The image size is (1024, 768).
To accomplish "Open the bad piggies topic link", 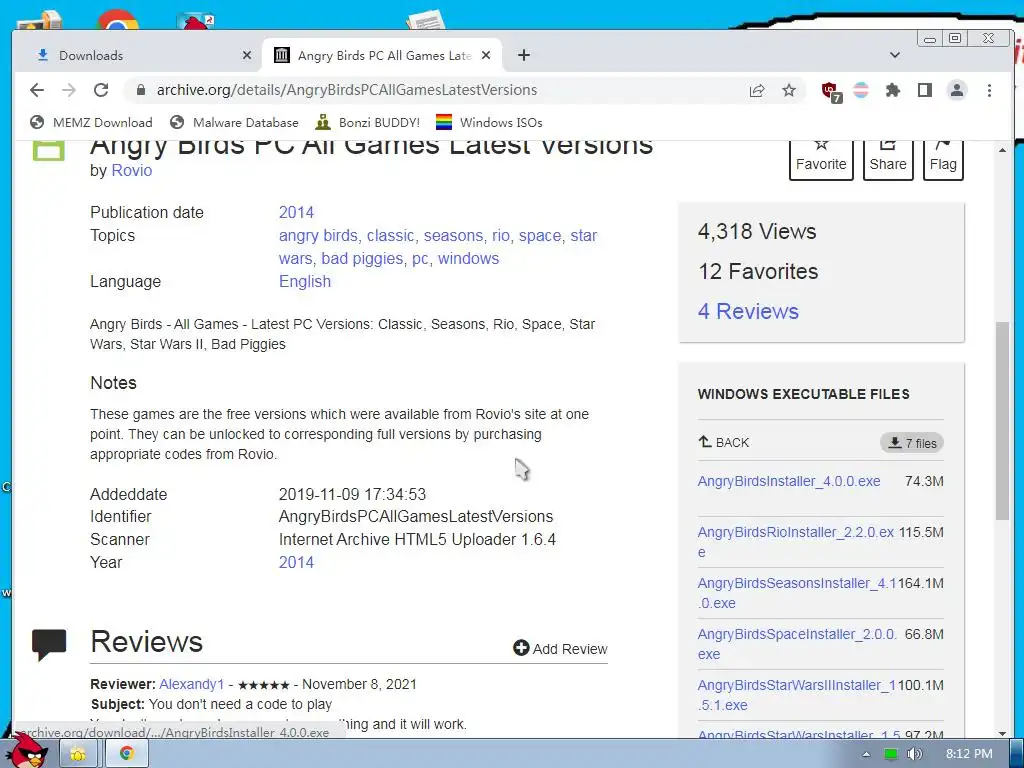I will point(362,259).
